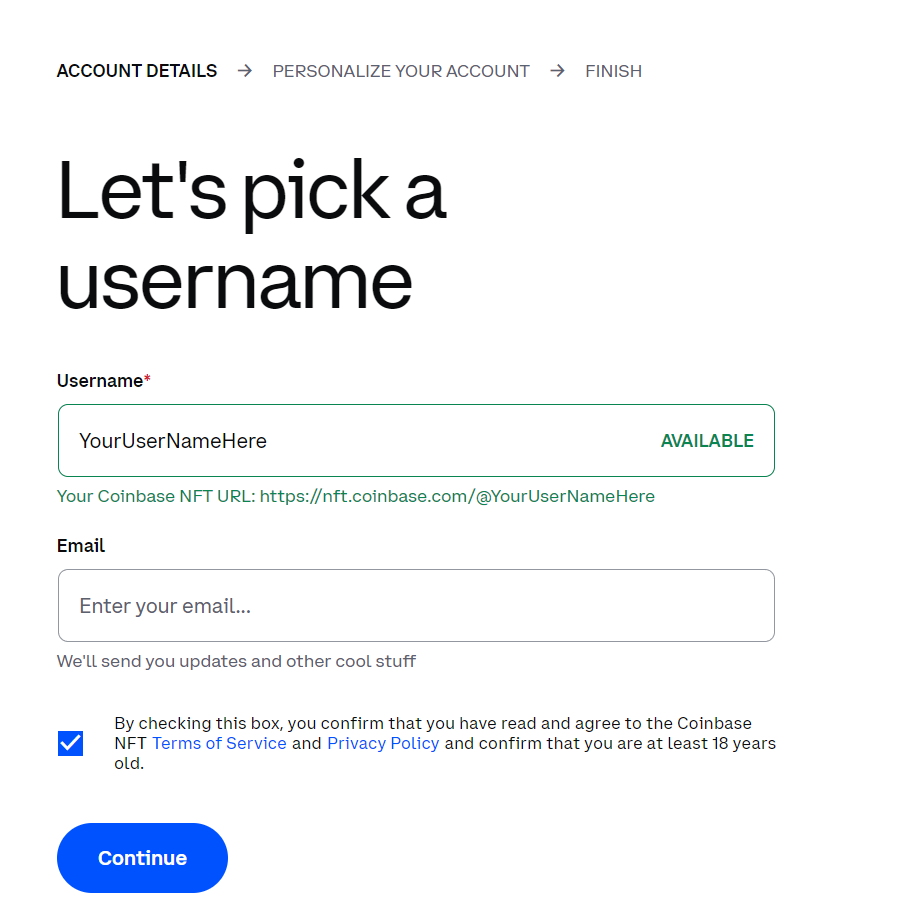The image size is (915, 922).
Task: Jump to the FINISH step
Action: (613, 71)
